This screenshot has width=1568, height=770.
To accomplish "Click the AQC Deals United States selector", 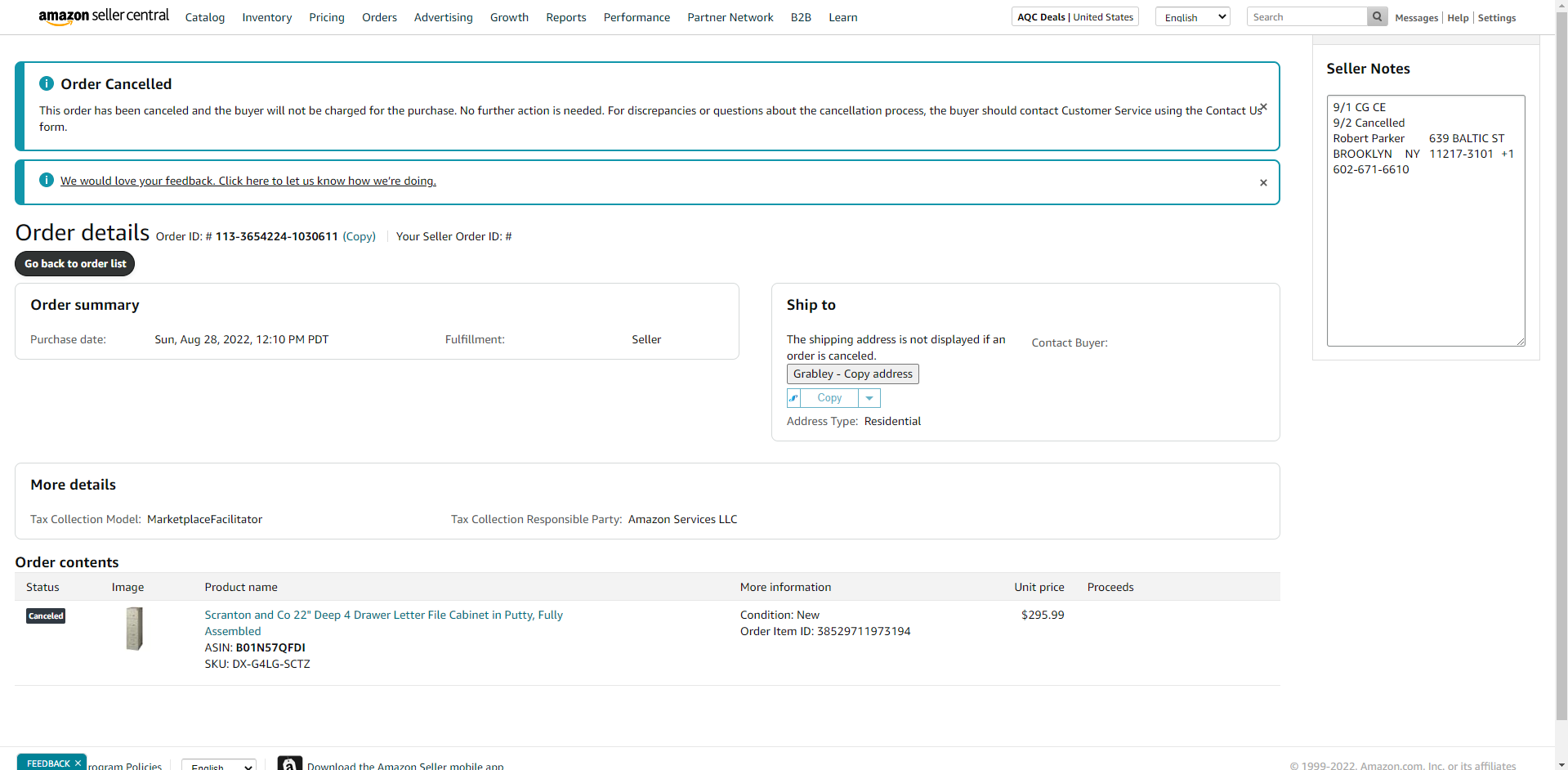I will click(1075, 17).
